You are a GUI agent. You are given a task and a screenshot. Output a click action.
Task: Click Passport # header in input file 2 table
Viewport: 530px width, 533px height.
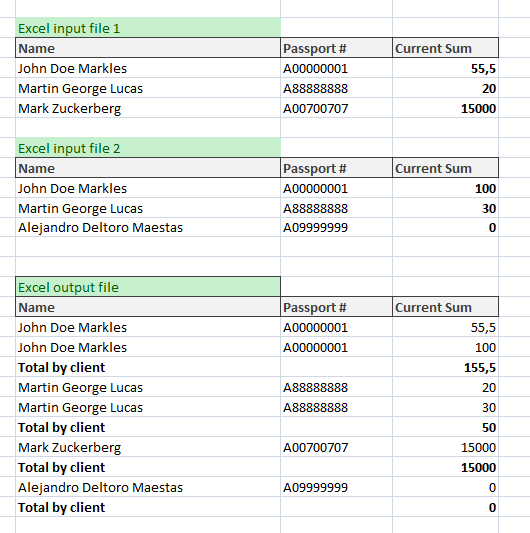(337, 168)
